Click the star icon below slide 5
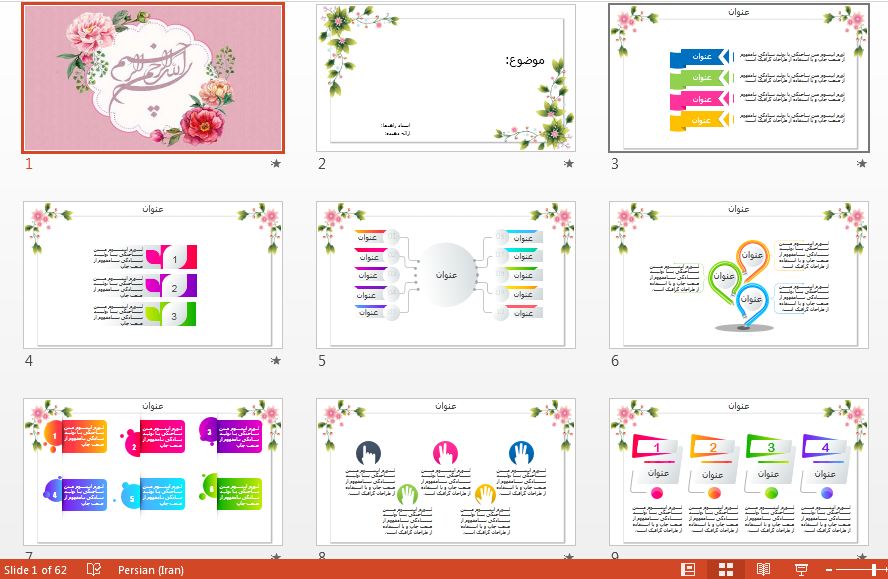The width and height of the screenshot is (888, 579). click(569, 360)
